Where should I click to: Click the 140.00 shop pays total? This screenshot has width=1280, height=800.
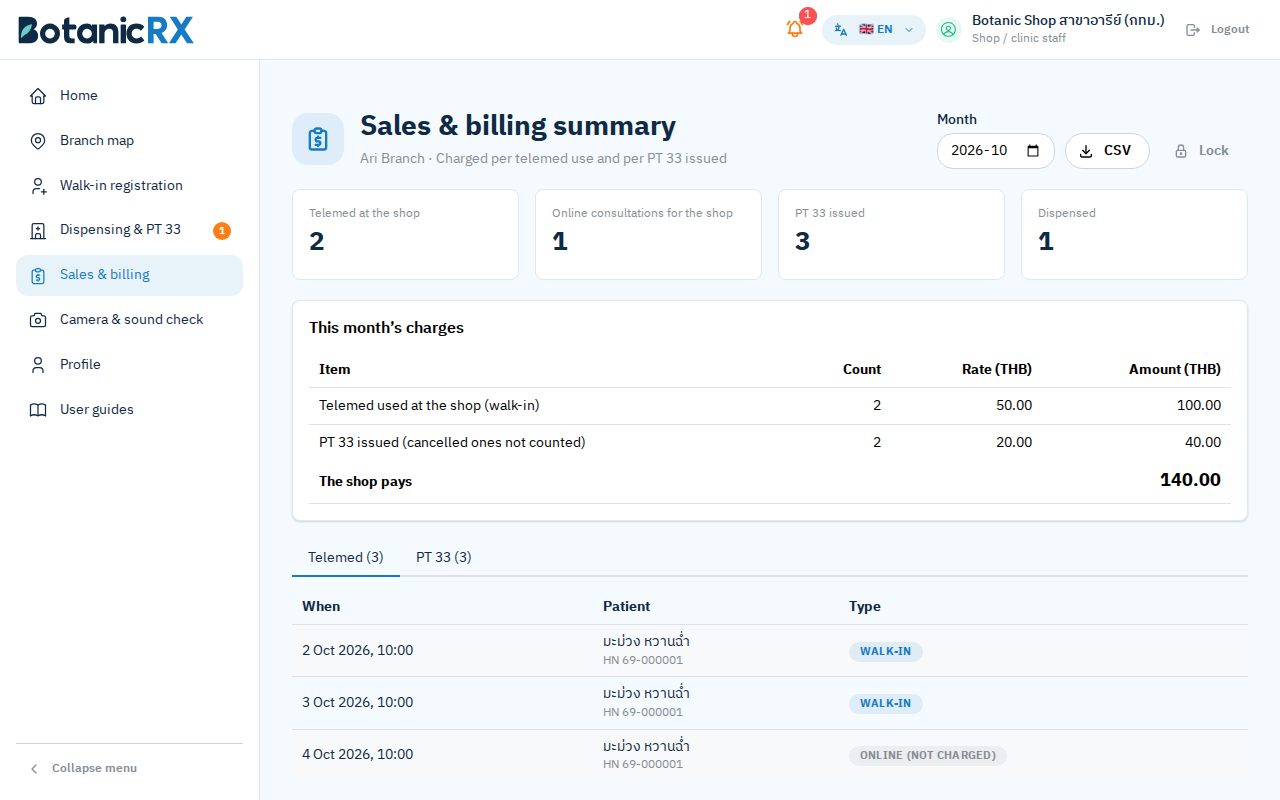(x=1190, y=481)
